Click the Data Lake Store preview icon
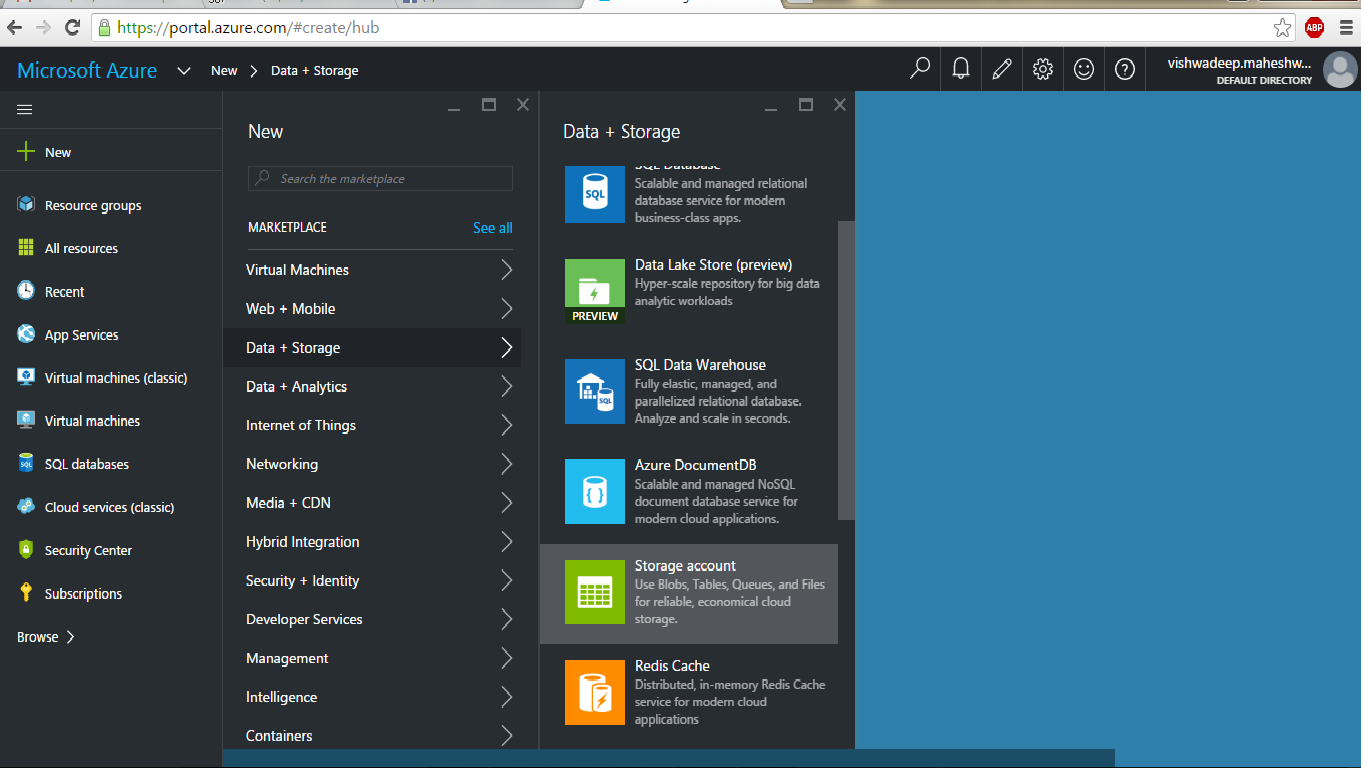This screenshot has width=1366, height=768. (x=594, y=291)
